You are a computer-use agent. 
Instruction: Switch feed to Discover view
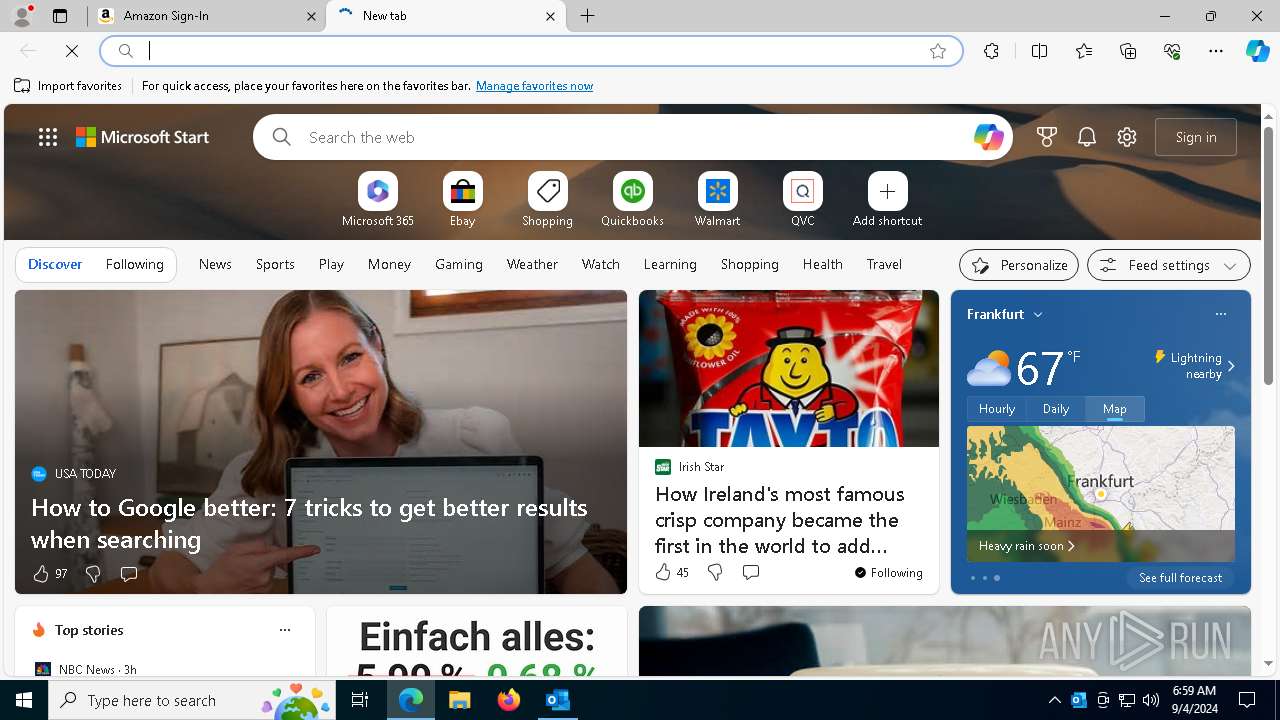[55, 264]
